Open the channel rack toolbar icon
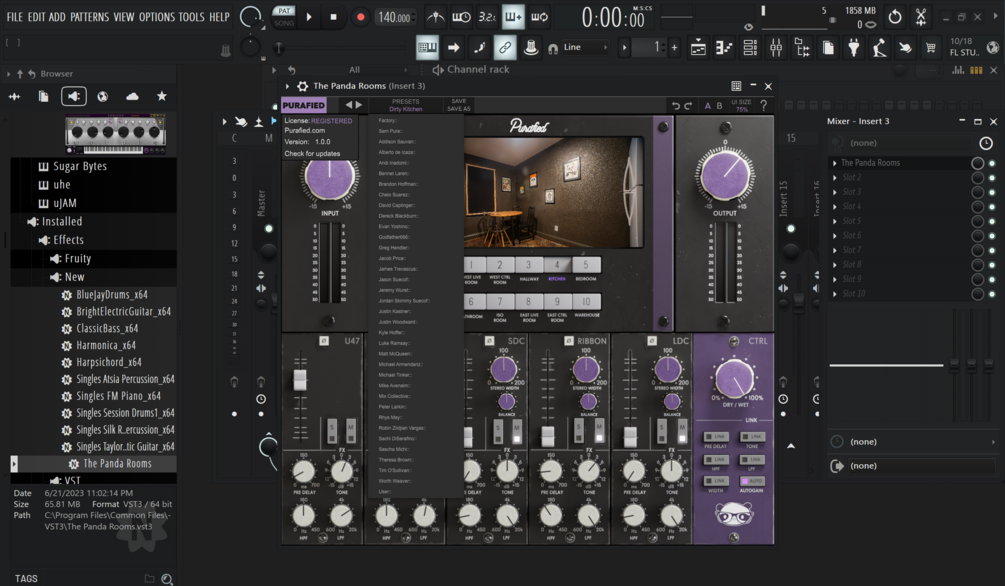This screenshot has height=586, width=1005. 750,47
